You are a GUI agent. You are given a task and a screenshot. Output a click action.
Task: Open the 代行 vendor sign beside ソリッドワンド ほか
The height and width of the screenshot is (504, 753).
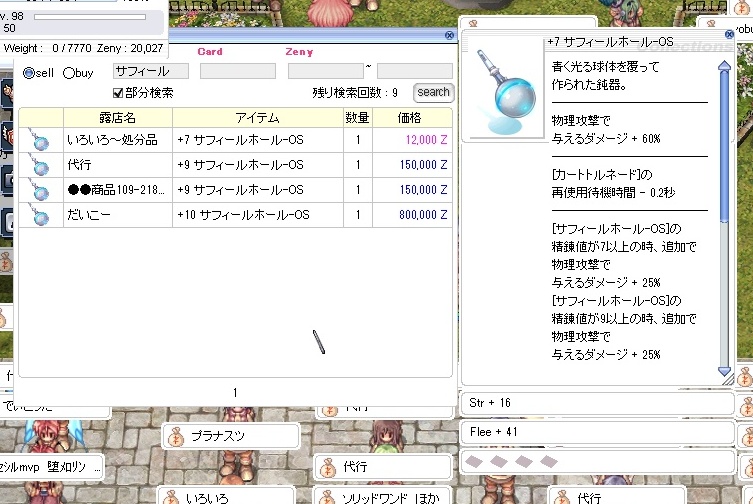coord(617,496)
